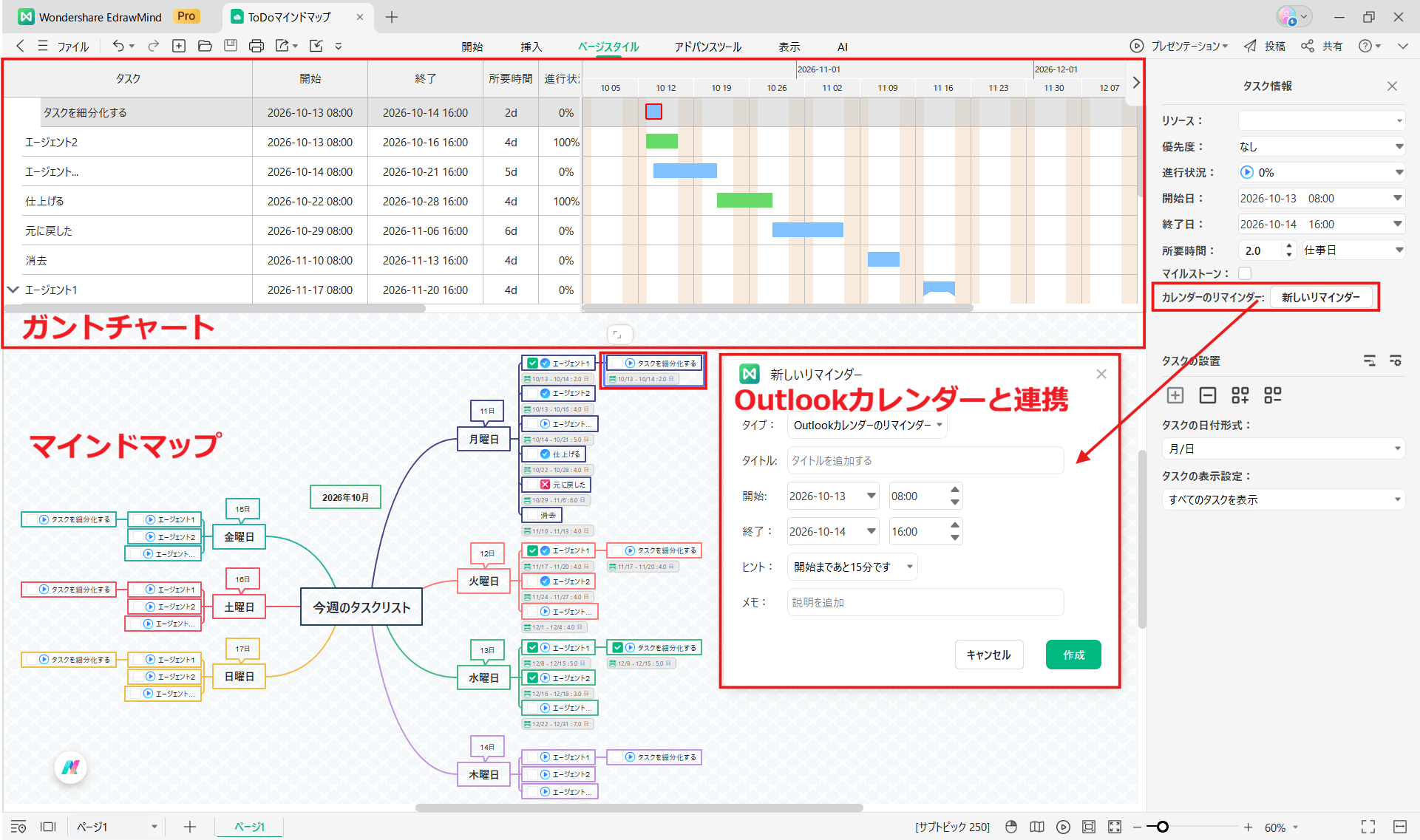Screen dimensions: 1420x840
Task: Click the add subtask icon in task settings
Action: click(1240, 395)
